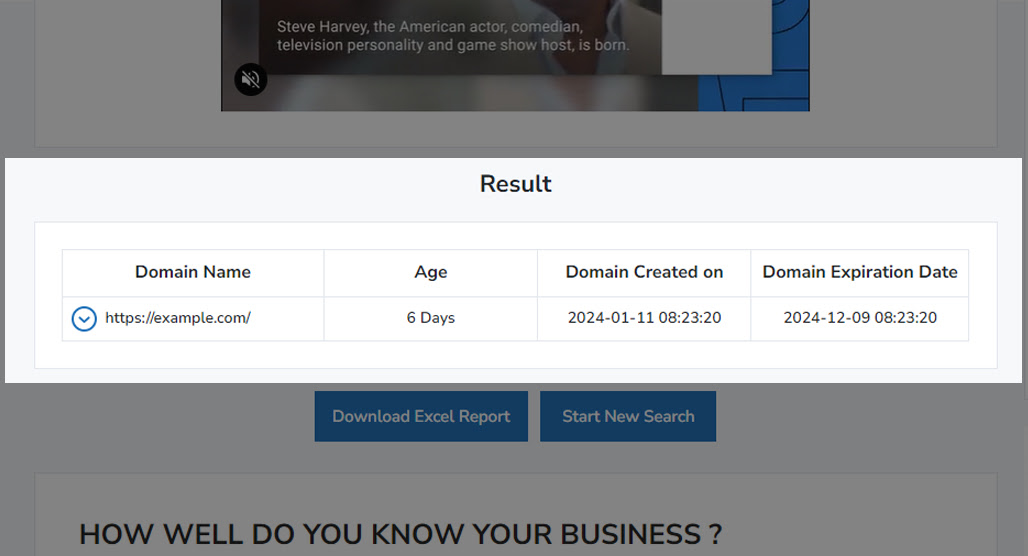Click the How Well Do You Know Your Business heading

[x=401, y=534]
